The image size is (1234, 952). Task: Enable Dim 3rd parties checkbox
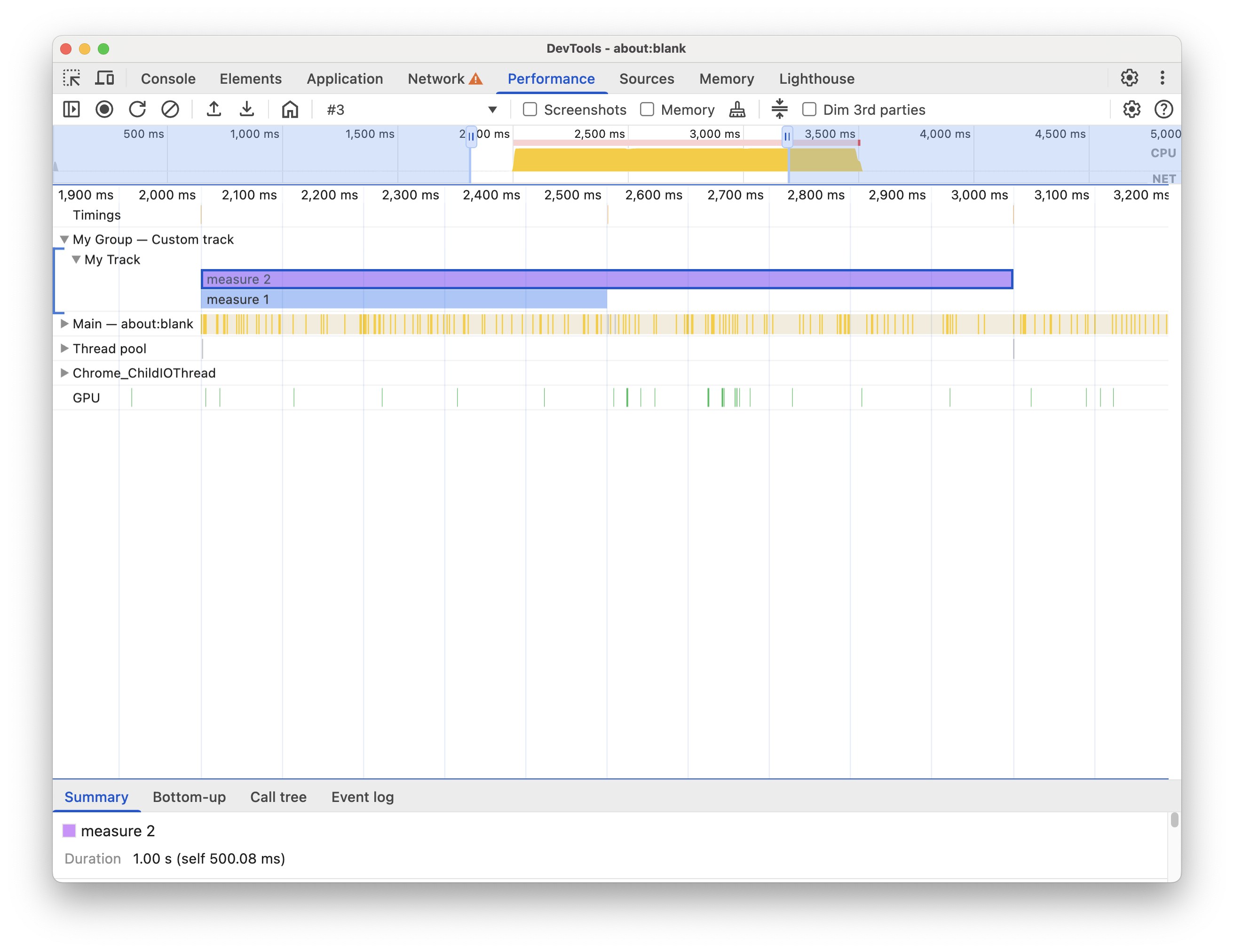click(x=810, y=109)
